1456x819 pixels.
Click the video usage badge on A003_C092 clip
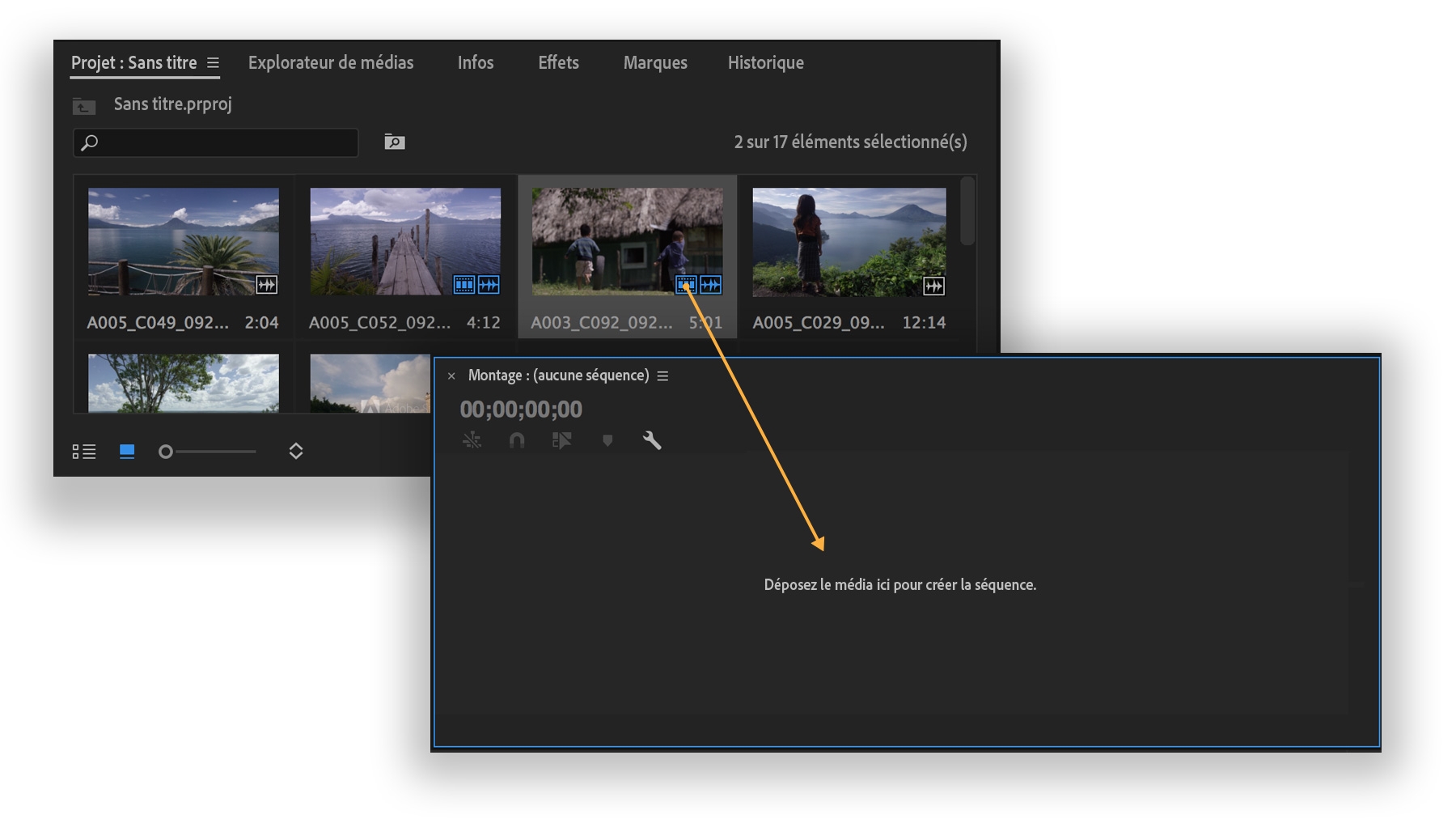(687, 285)
